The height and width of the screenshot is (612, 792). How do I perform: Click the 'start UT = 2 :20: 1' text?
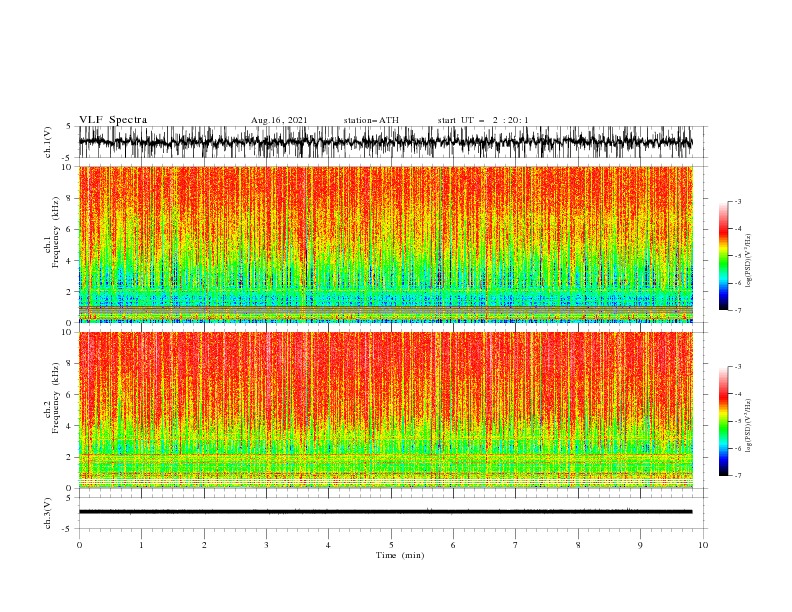coord(483,120)
